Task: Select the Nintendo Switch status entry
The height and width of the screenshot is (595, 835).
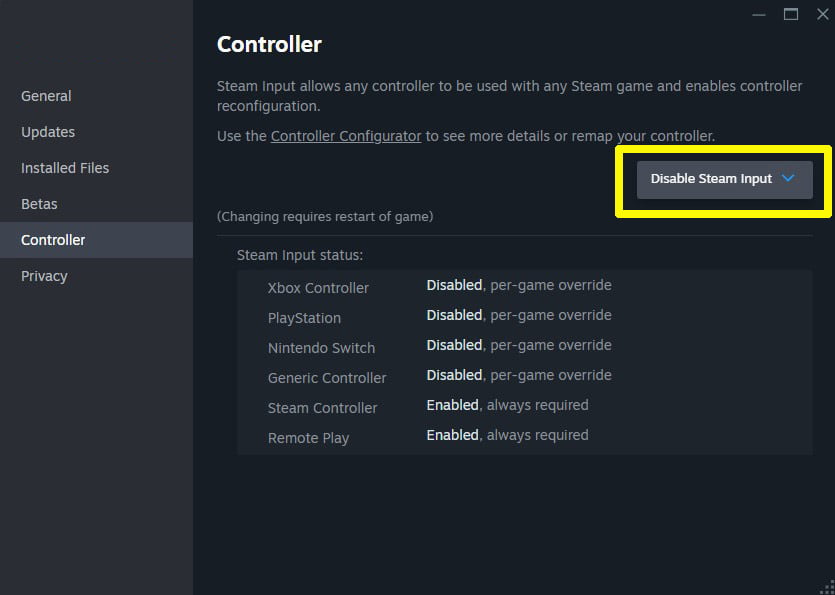Action: 321,348
